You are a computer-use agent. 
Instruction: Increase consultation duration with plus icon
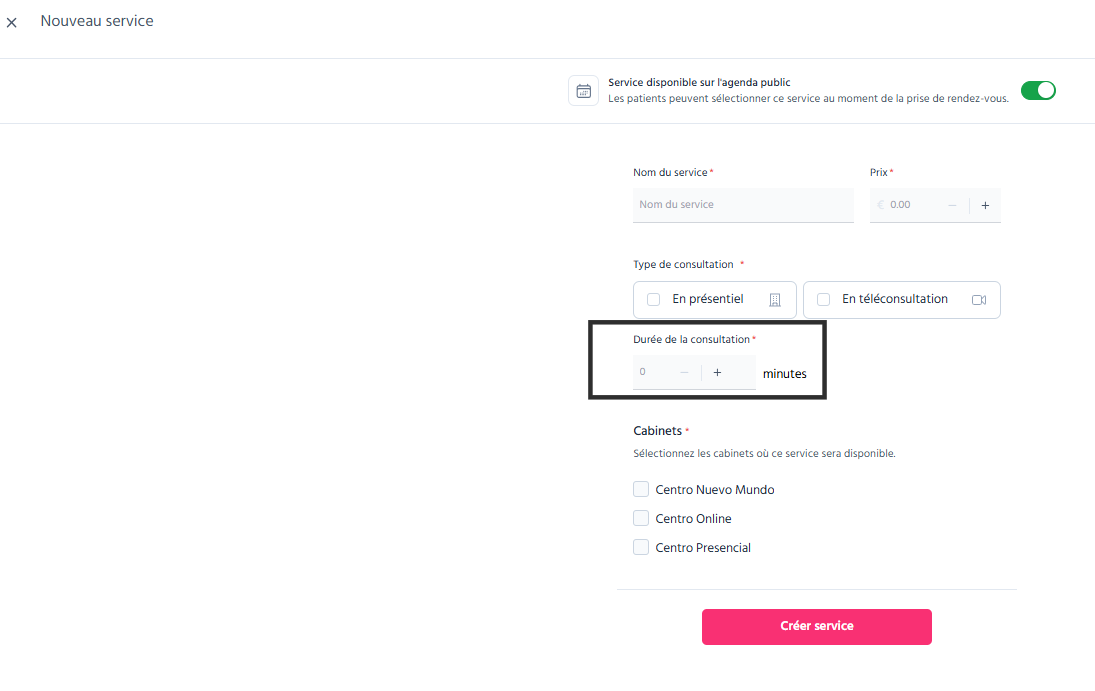pyautogui.click(x=717, y=372)
